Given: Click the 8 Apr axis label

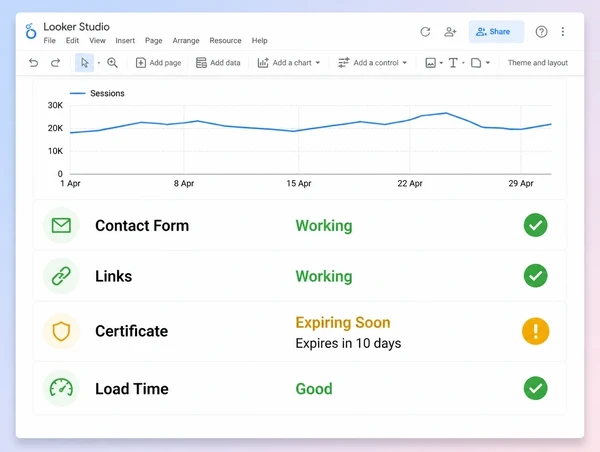Looking at the screenshot, I should [x=184, y=183].
